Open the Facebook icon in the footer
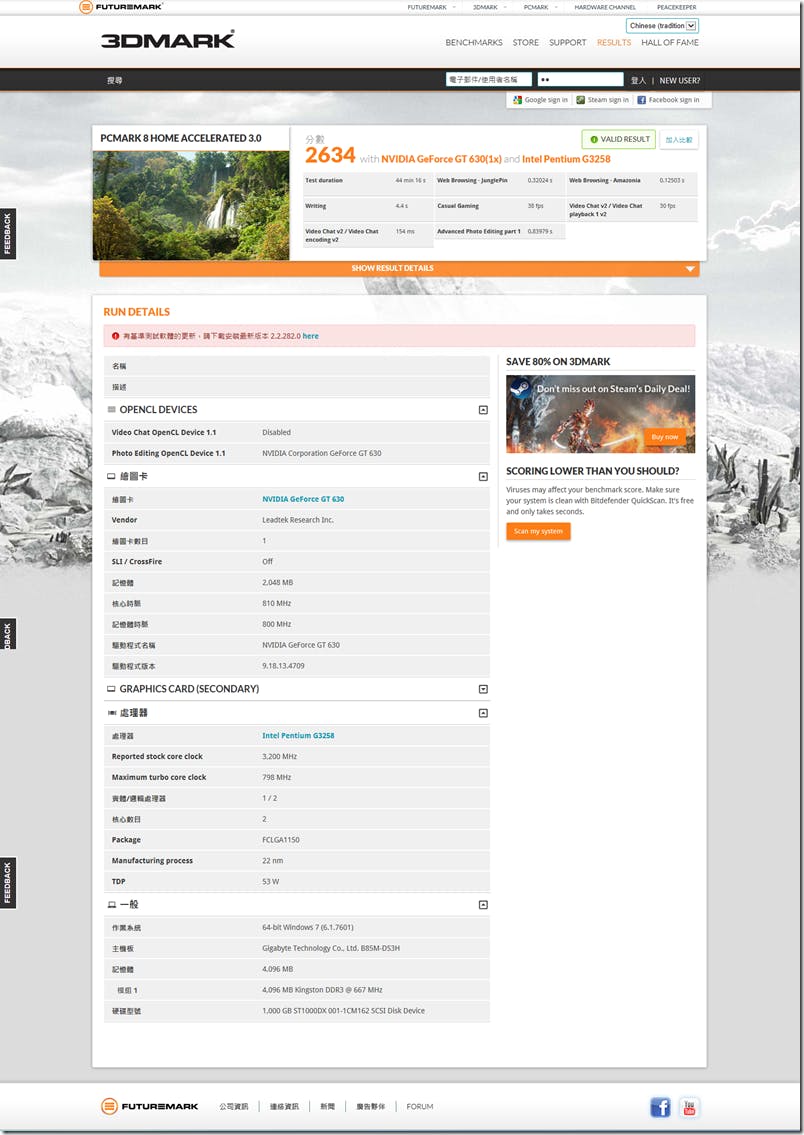Viewport: 804px width, 1135px height. 660,1107
